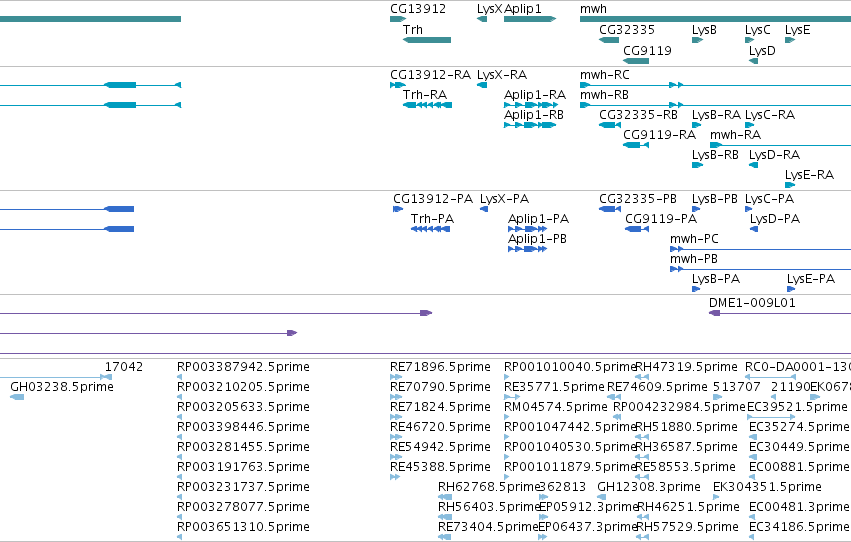Open protein LysD-PA

coord(775,219)
